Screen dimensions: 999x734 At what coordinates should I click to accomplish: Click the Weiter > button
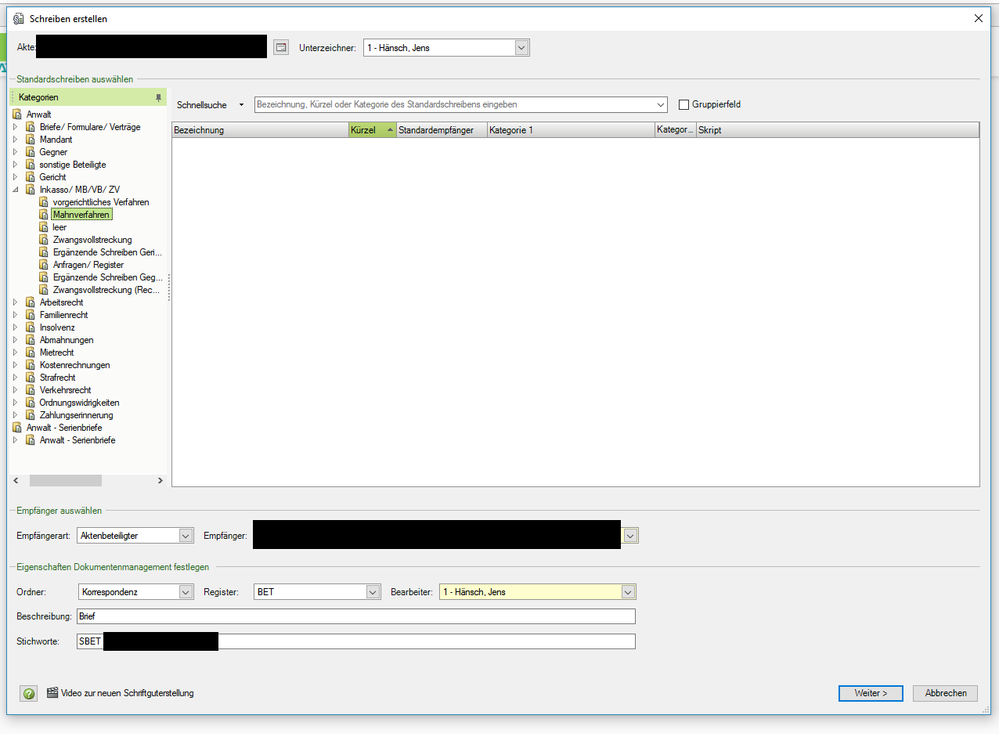[x=870, y=693]
